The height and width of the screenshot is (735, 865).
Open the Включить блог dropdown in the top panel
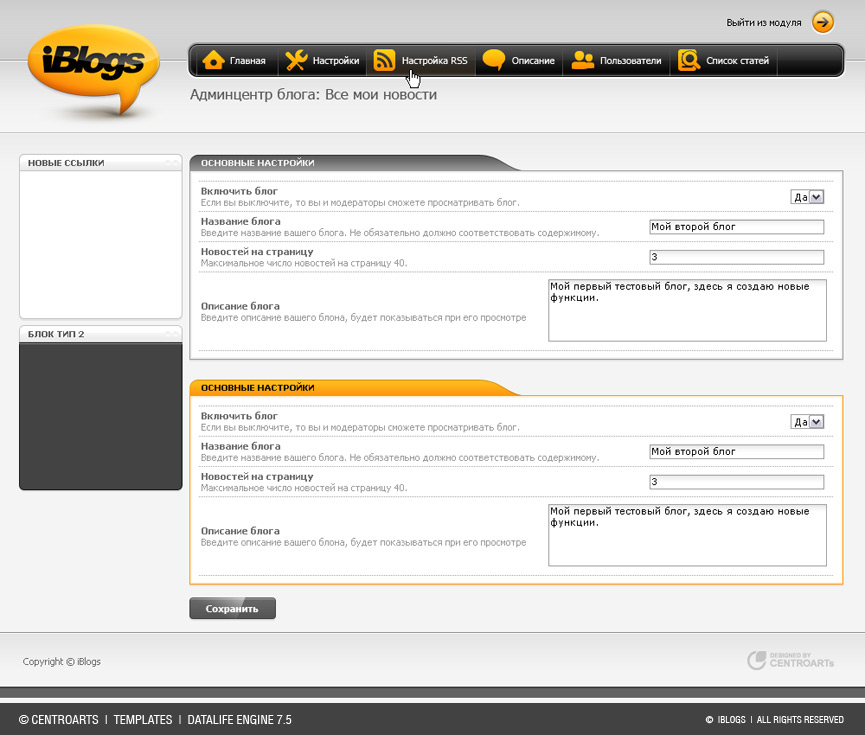click(x=807, y=197)
